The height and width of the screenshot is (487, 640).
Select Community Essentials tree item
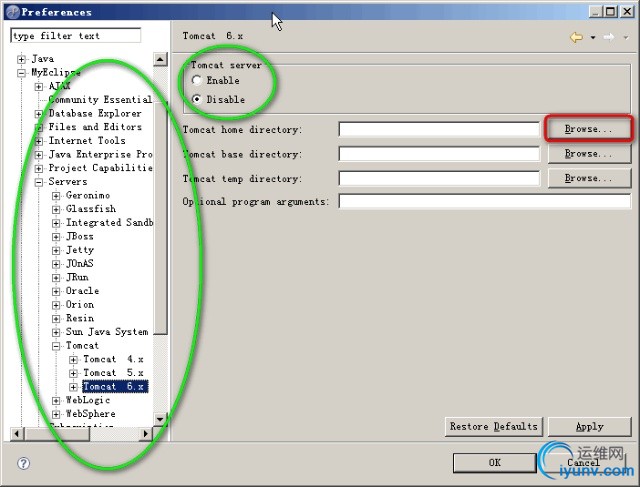click(100, 100)
